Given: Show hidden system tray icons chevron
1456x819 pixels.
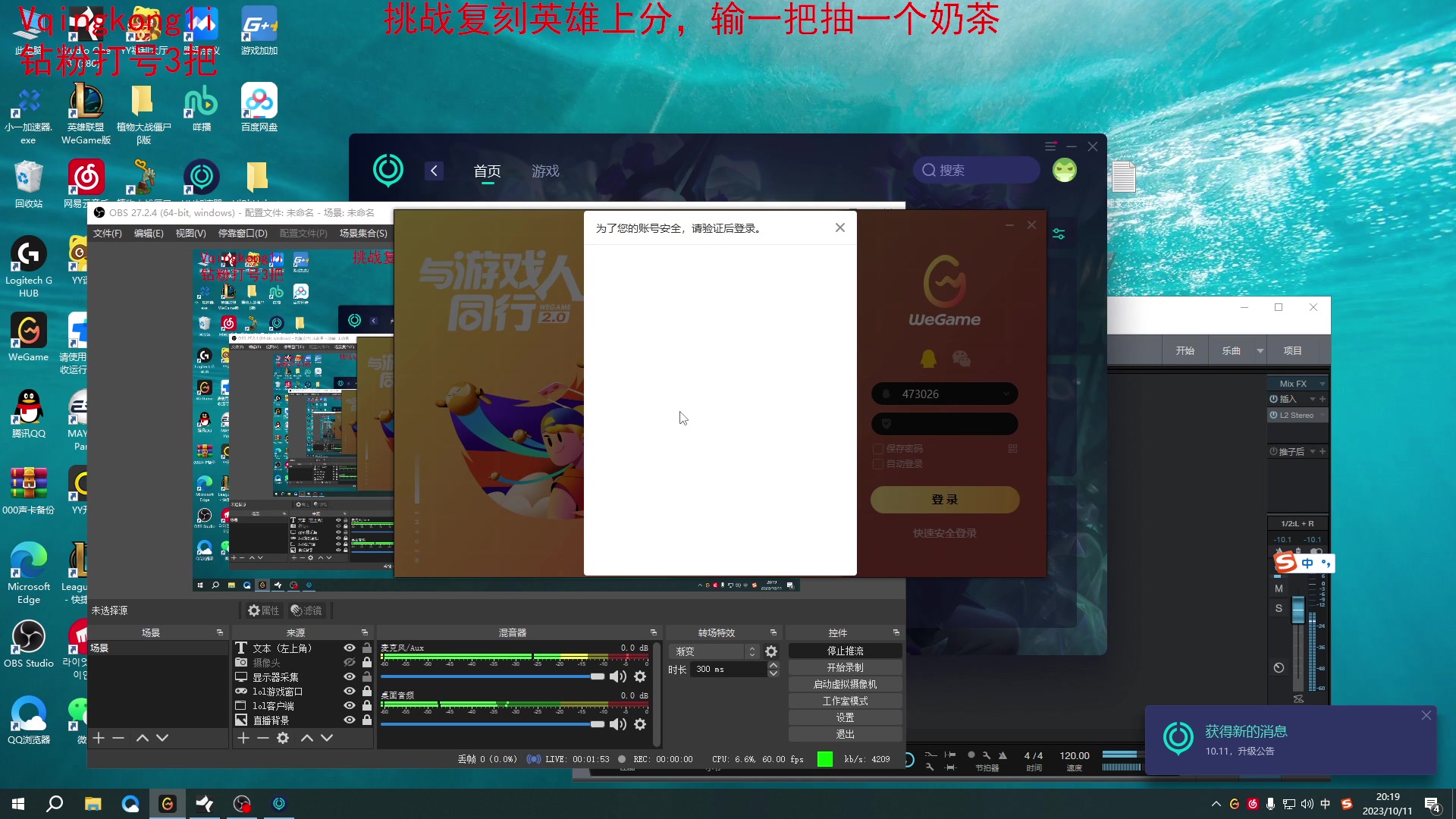Looking at the screenshot, I should click(1216, 804).
